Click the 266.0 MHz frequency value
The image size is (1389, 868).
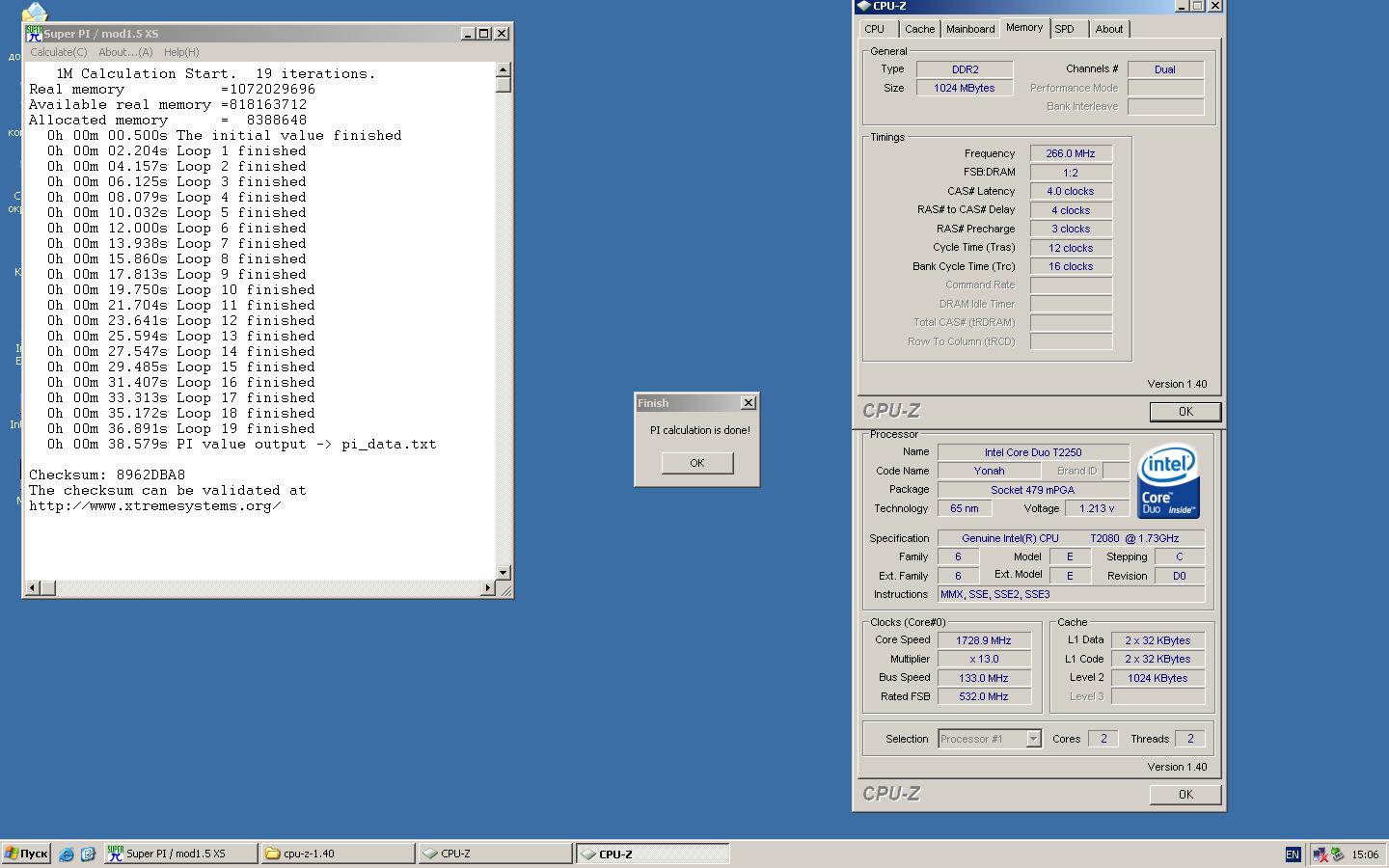coord(1071,153)
